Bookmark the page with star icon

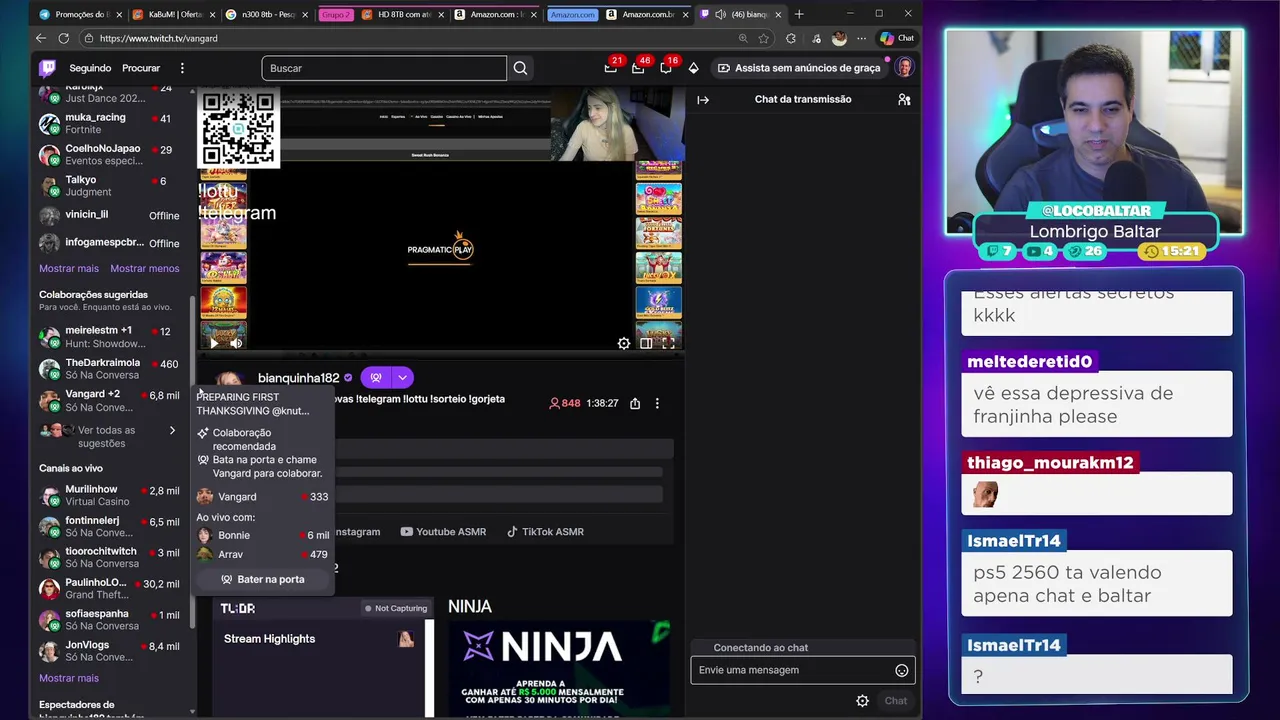coord(764,38)
